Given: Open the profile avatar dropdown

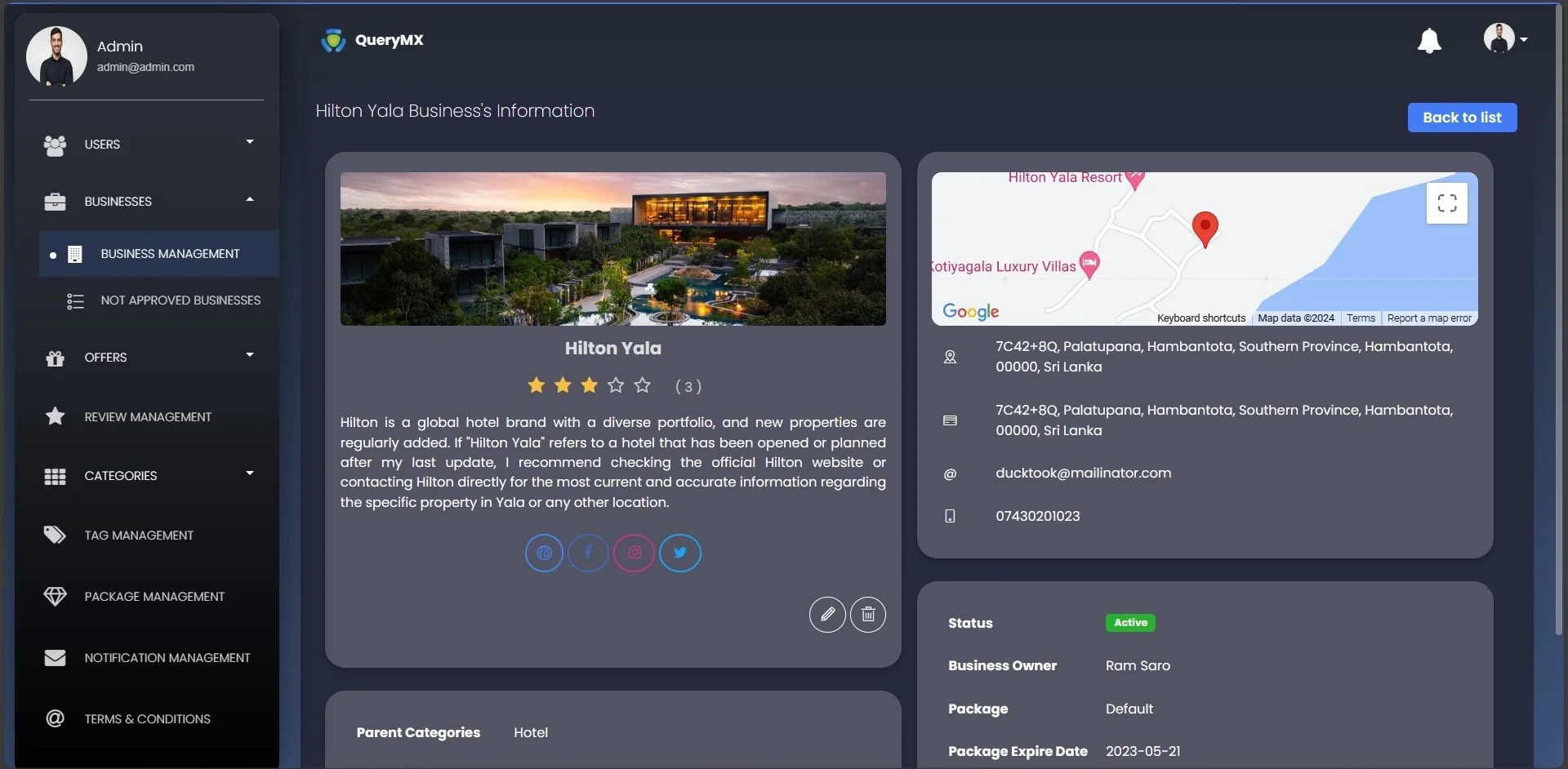Looking at the screenshot, I should click(1504, 38).
